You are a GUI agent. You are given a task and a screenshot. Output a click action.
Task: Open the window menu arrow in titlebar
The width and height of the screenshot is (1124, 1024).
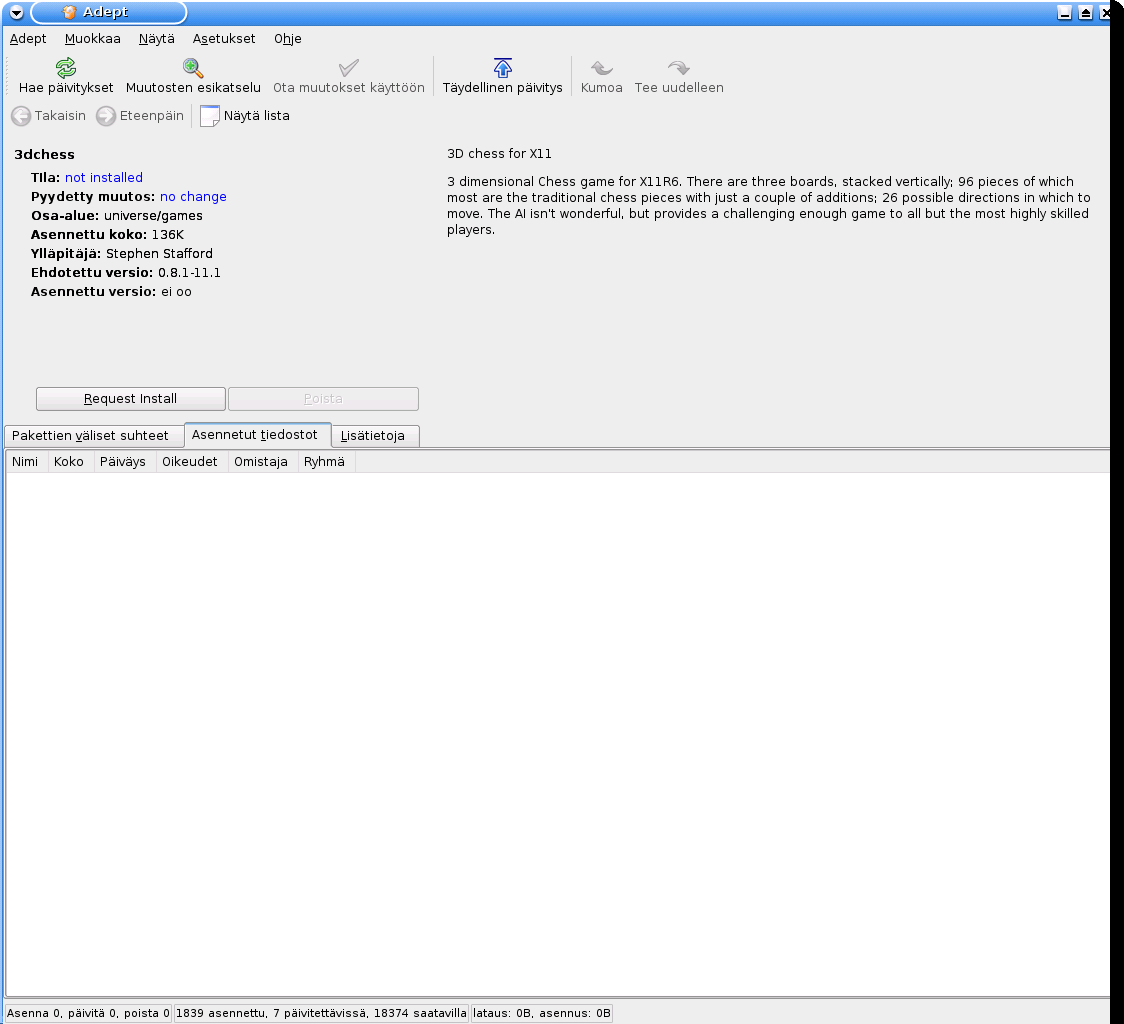16,13
